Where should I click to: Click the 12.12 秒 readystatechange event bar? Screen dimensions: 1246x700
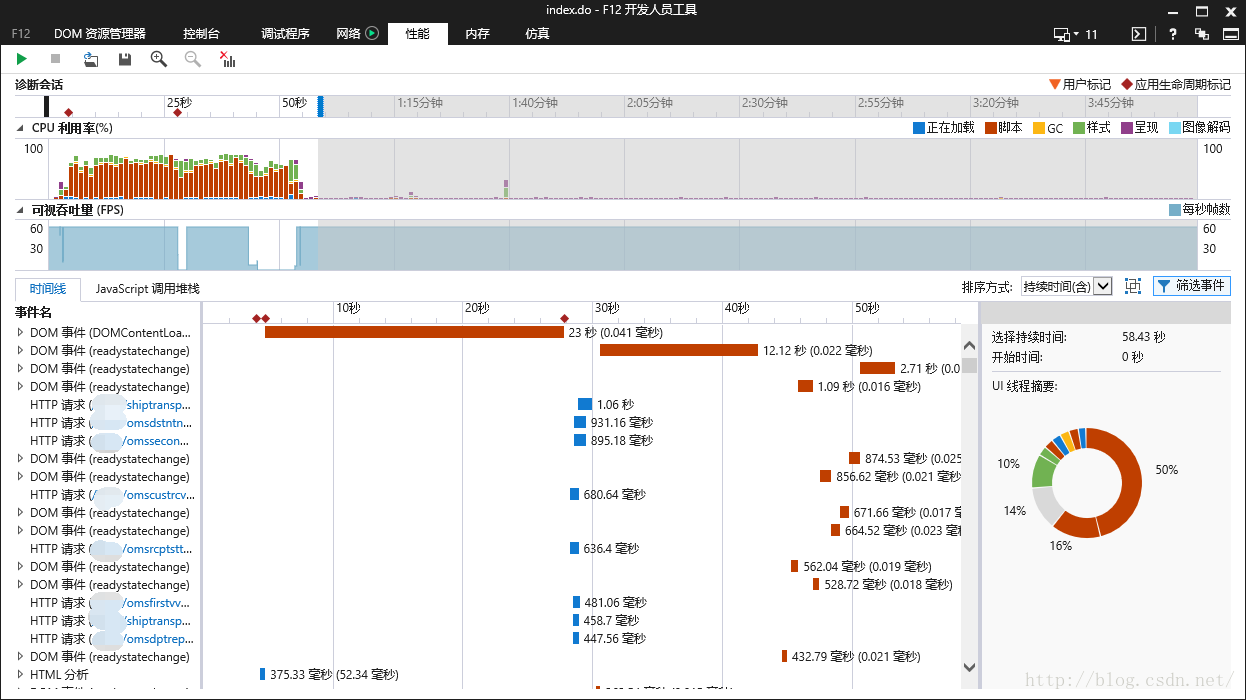[x=679, y=350]
